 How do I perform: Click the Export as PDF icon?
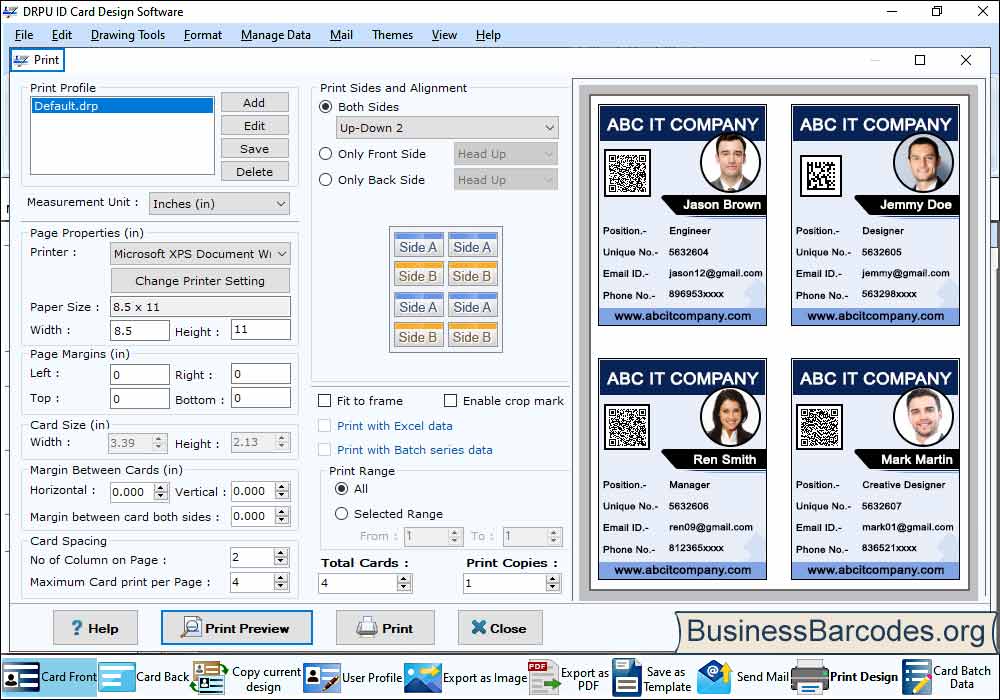tap(544, 678)
